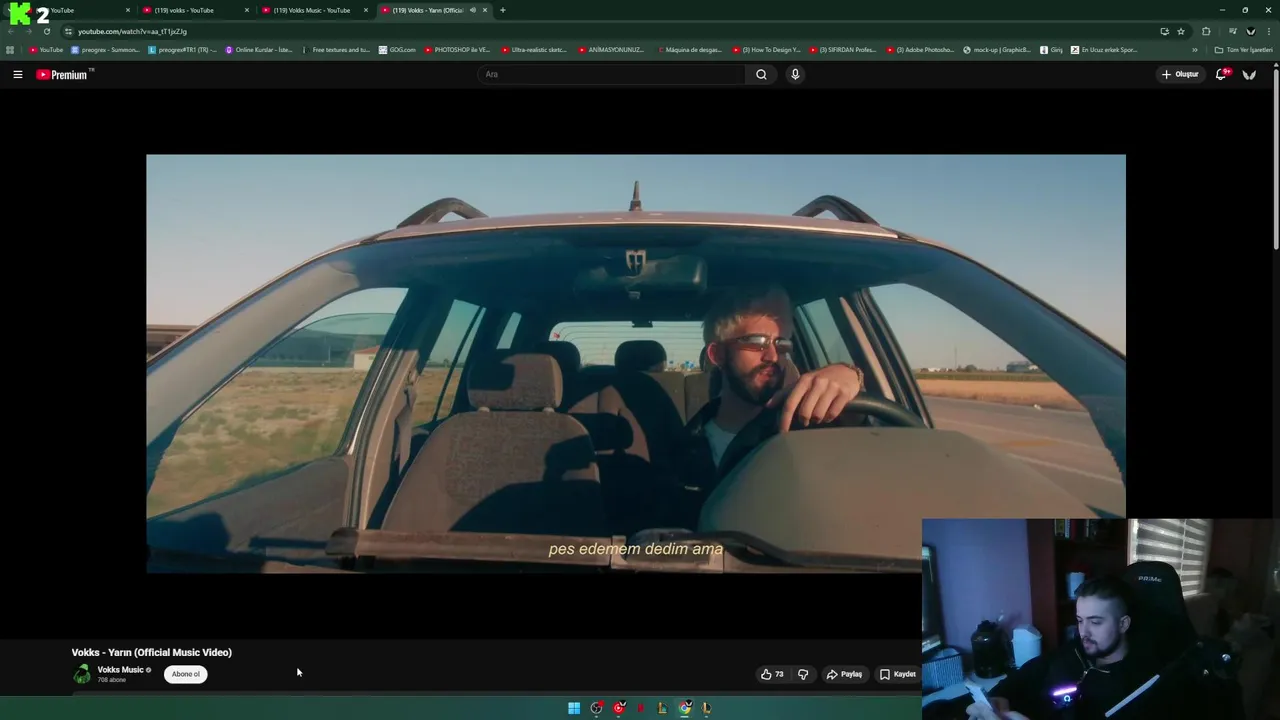Close the '(119) vokks - YouTube' tab
This screenshot has height=720, width=1280.
pos(246,10)
